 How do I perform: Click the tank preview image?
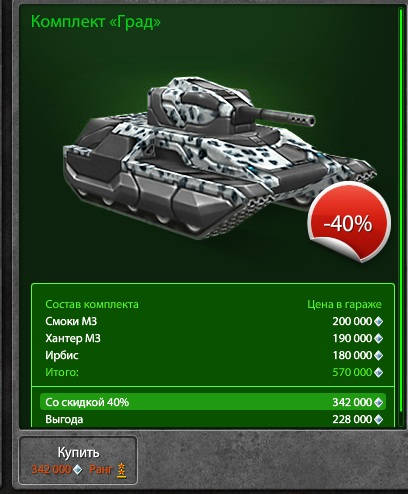pos(220,158)
